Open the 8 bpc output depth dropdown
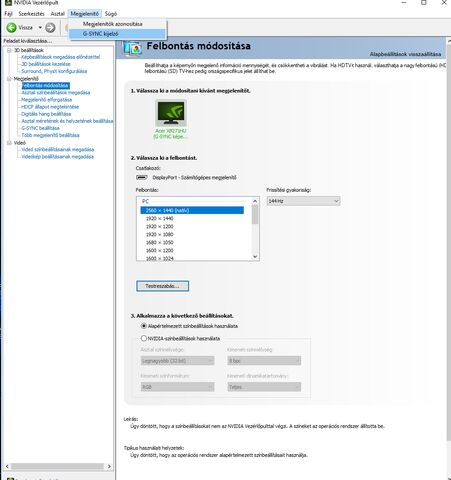This screenshot has height=480, width=451. point(264,361)
